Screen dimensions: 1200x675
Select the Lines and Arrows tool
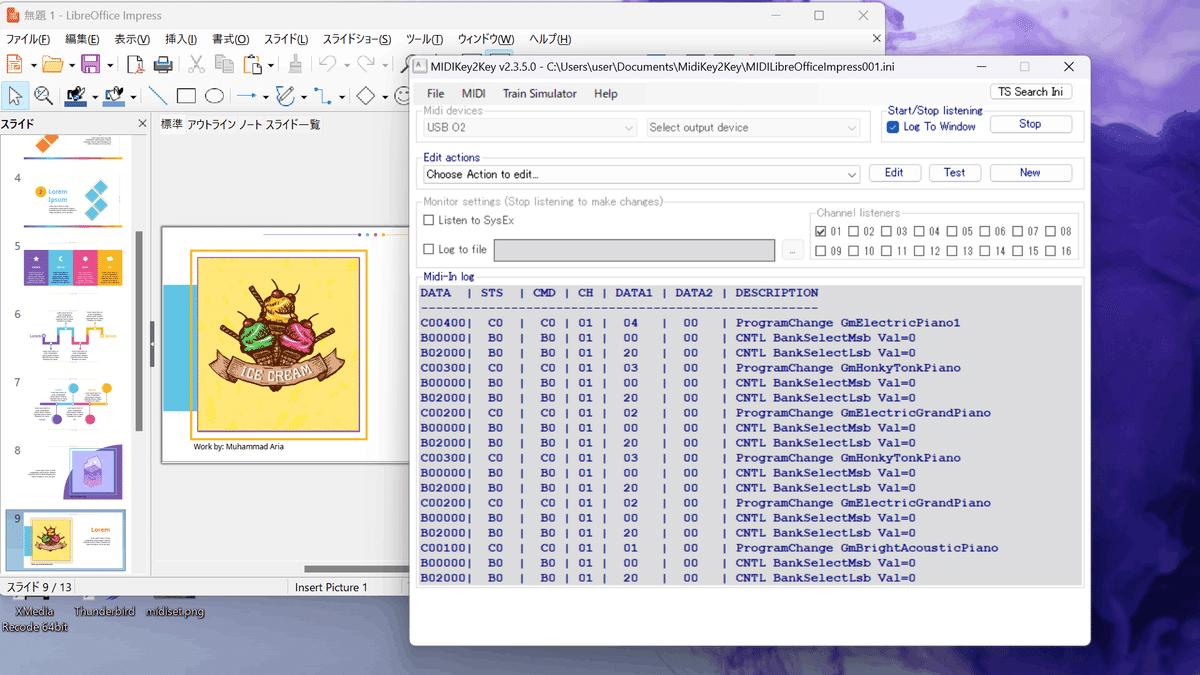pos(246,96)
